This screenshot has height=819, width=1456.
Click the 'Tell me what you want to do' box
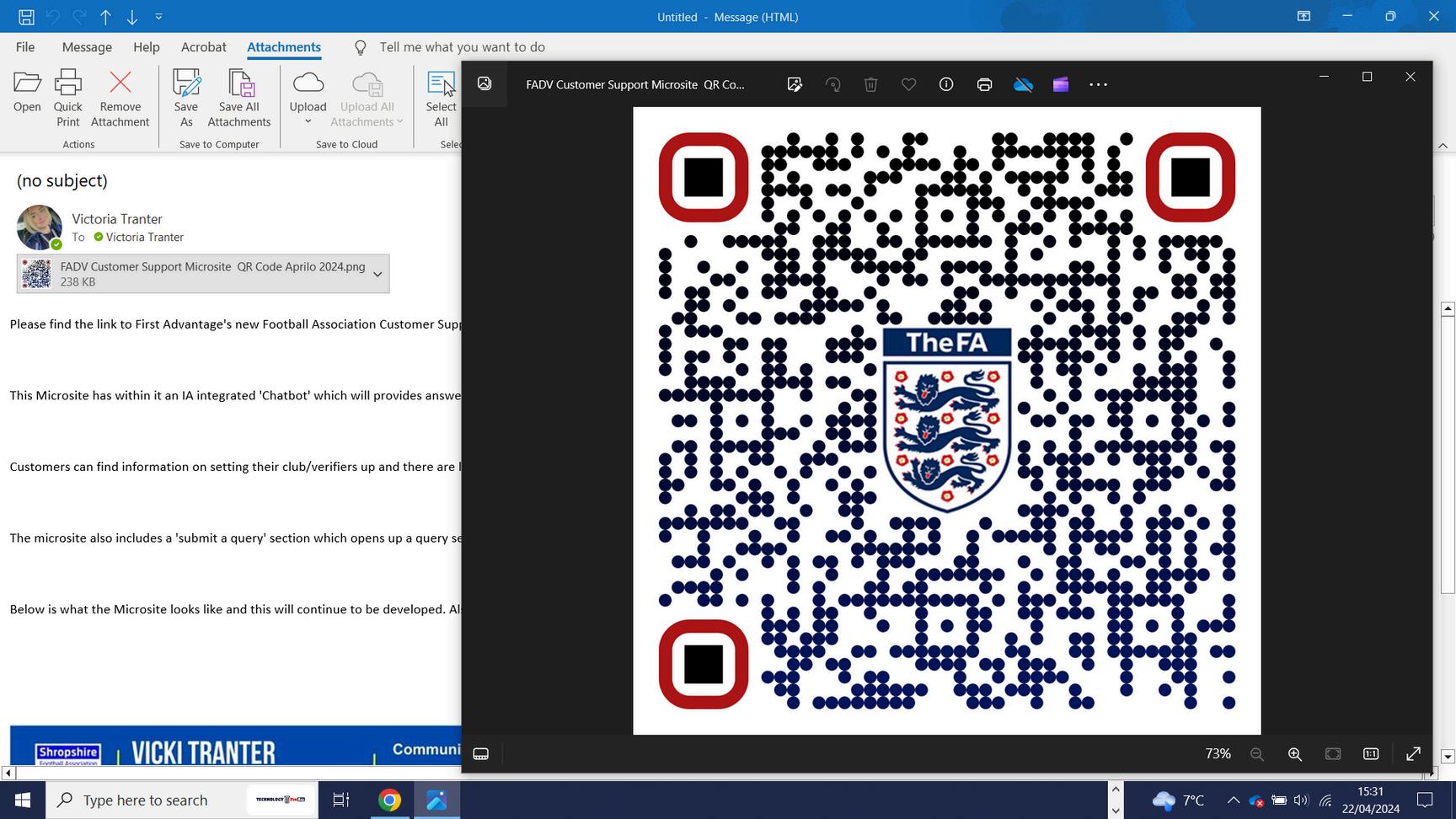tap(462, 47)
